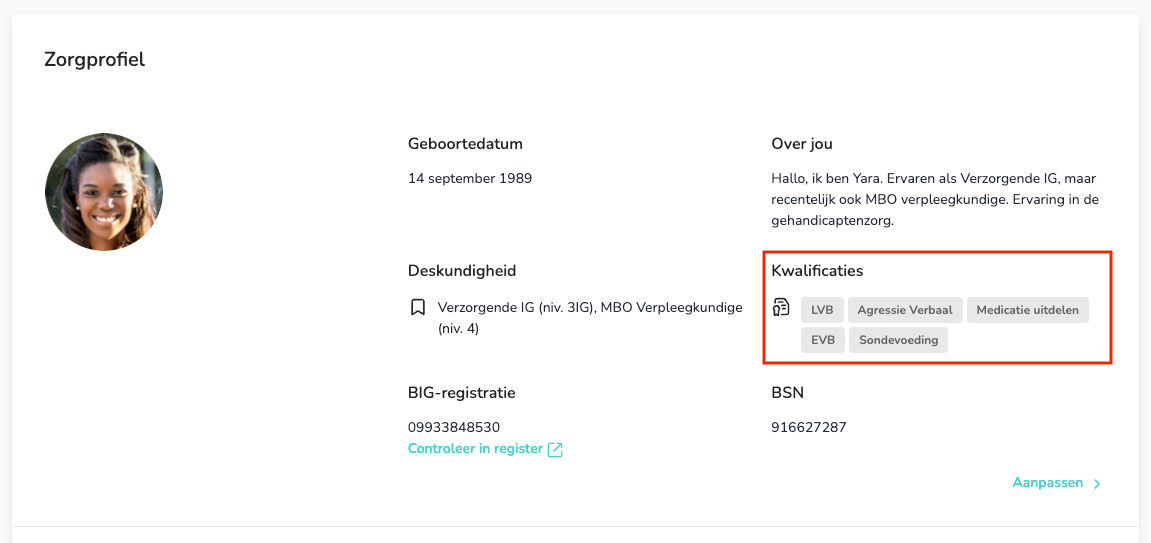The height and width of the screenshot is (543, 1151).
Task: Click the BSN number 916627287
Action: point(809,427)
